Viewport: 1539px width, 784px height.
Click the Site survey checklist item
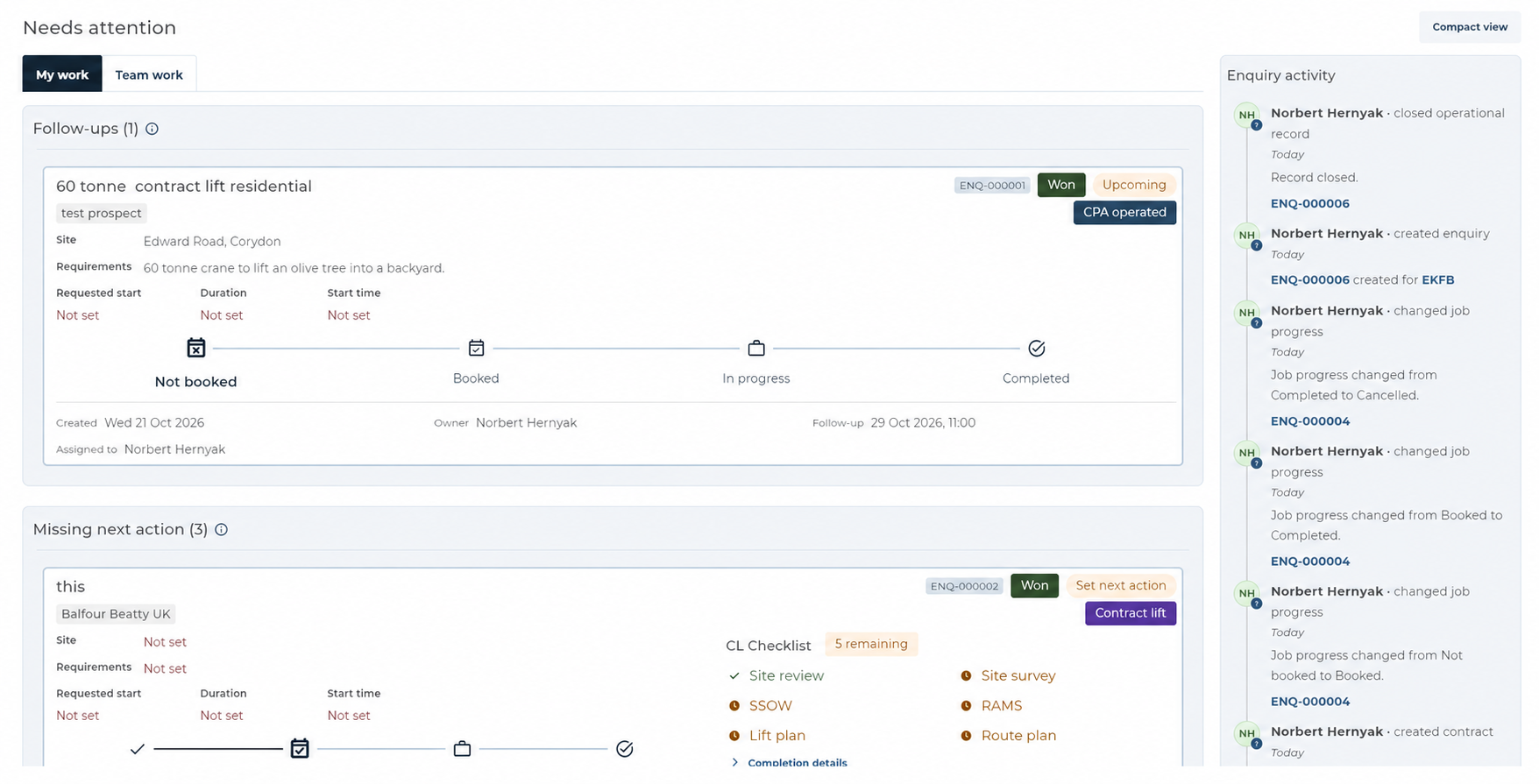pyautogui.click(x=1018, y=676)
